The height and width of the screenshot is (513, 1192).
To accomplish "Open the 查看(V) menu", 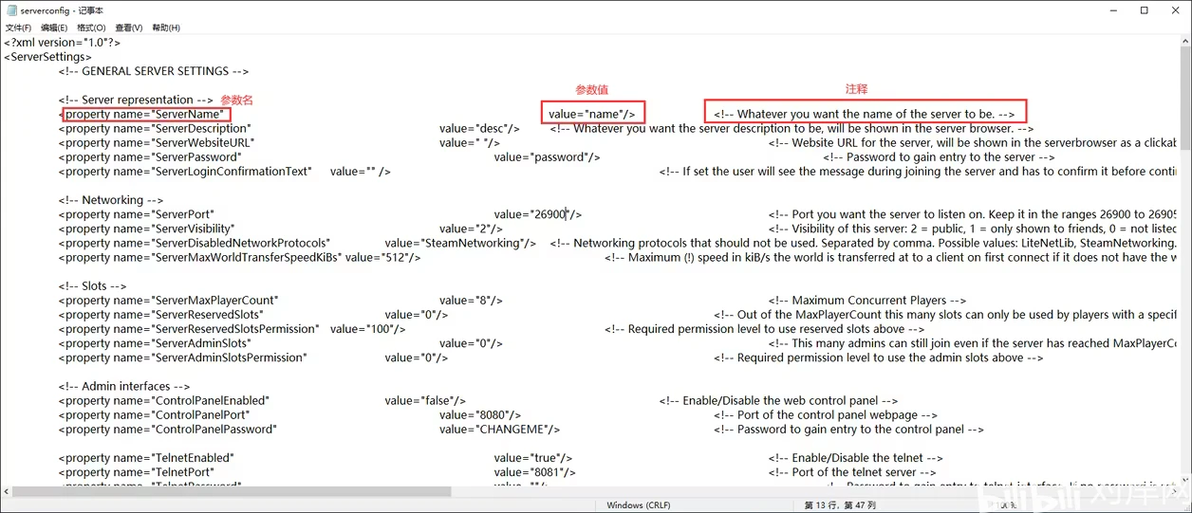I will 128,27.
